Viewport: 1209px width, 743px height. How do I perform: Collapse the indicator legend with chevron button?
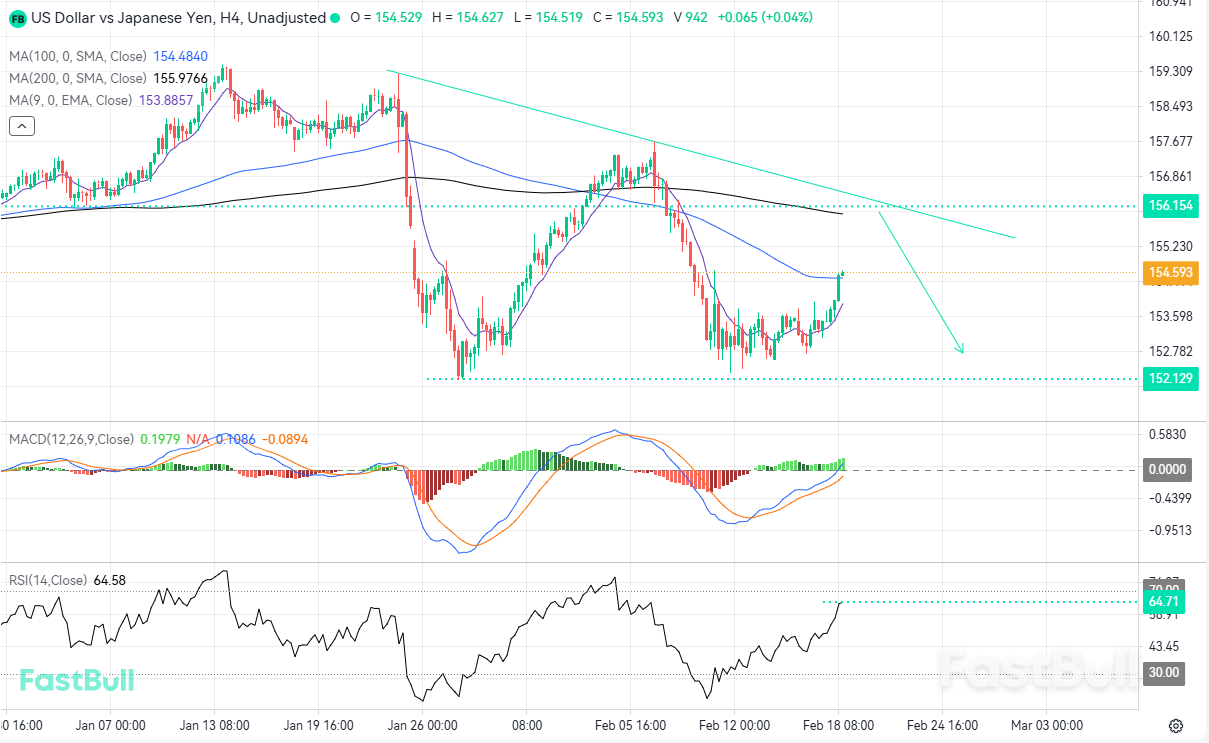[x=22, y=126]
